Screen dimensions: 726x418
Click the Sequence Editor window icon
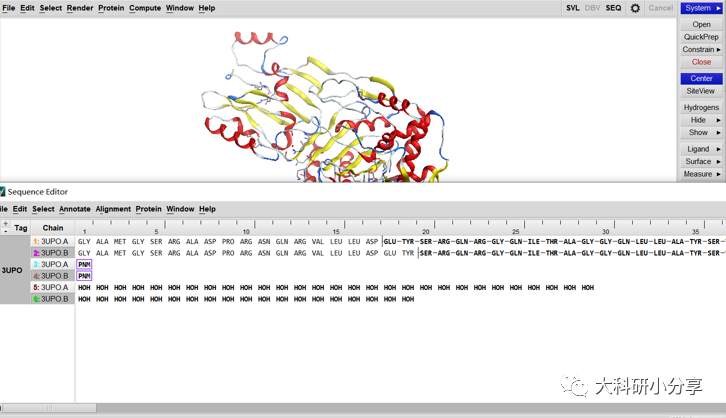click(2, 192)
